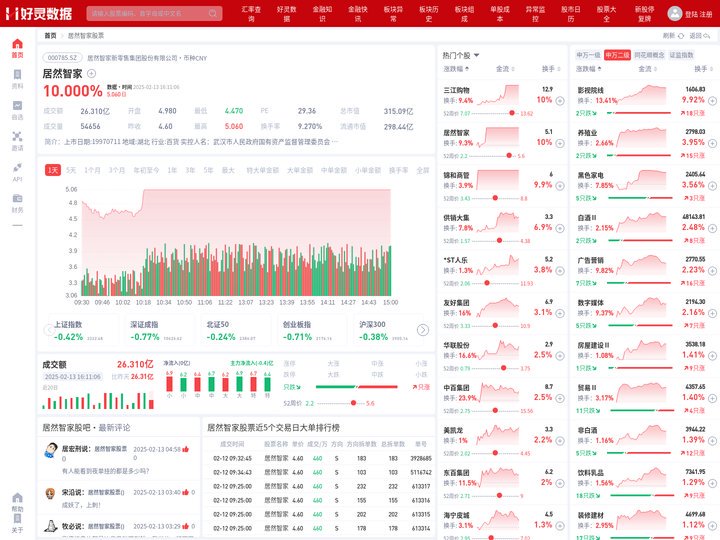Viewport: 720px width, 540px height.
Task: Open the 金融快讯 menu item
Action: 358,14
